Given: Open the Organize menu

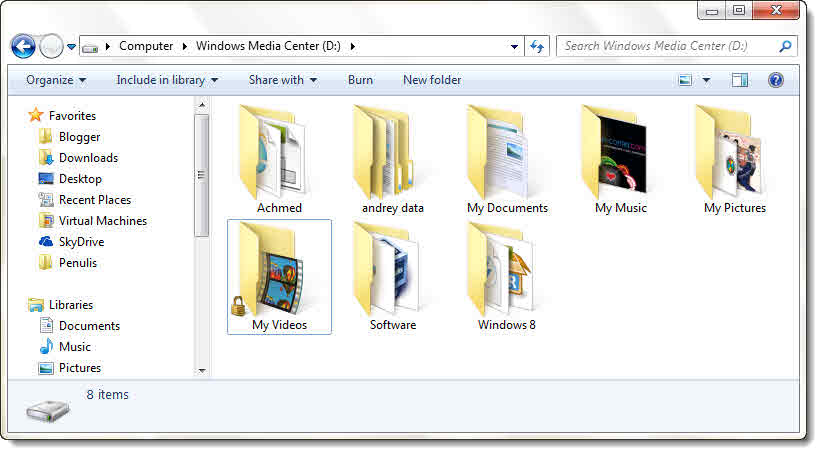Looking at the screenshot, I should (x=56, y=80).
